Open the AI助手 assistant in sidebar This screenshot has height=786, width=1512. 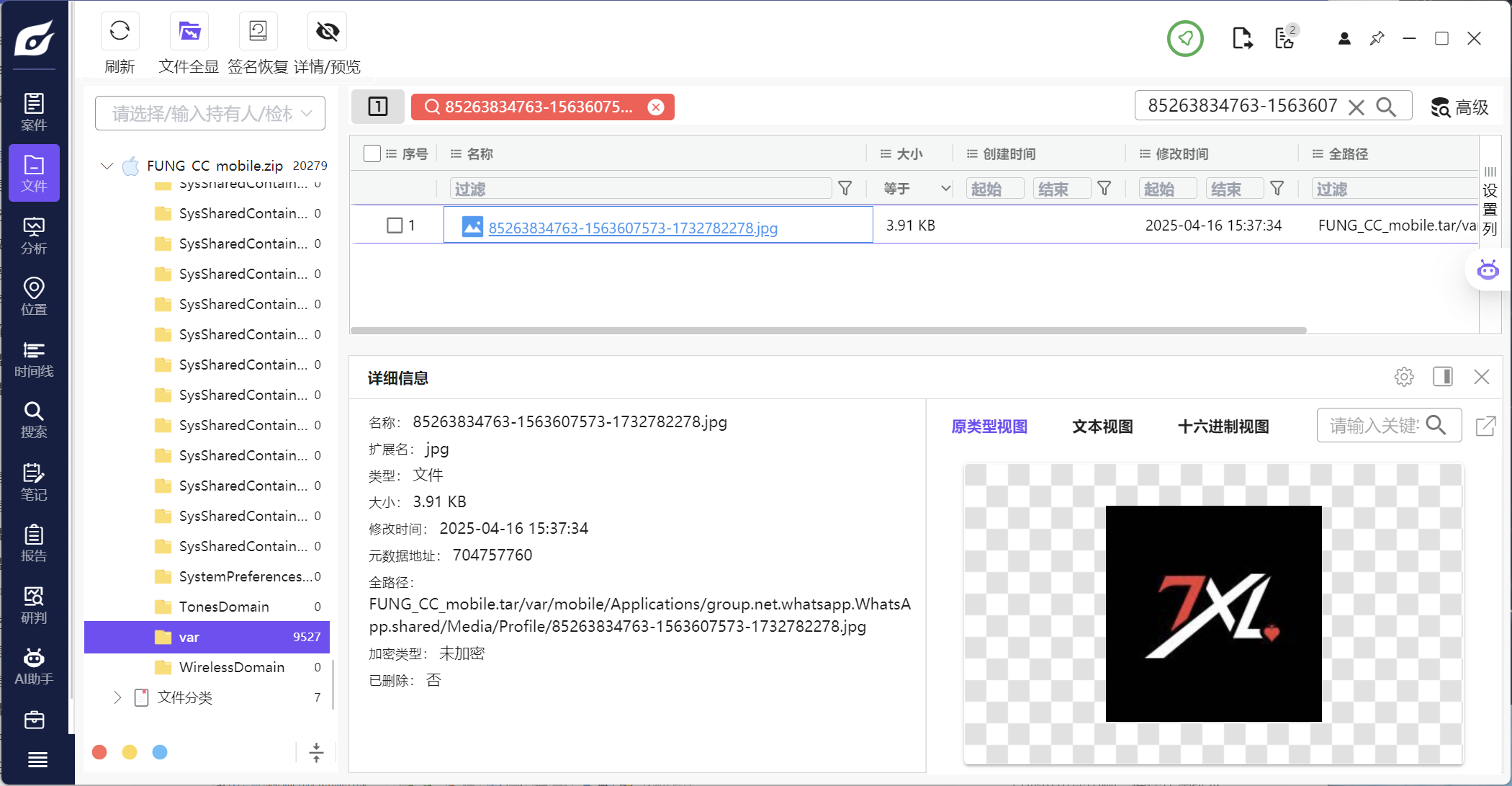point(34,666)
